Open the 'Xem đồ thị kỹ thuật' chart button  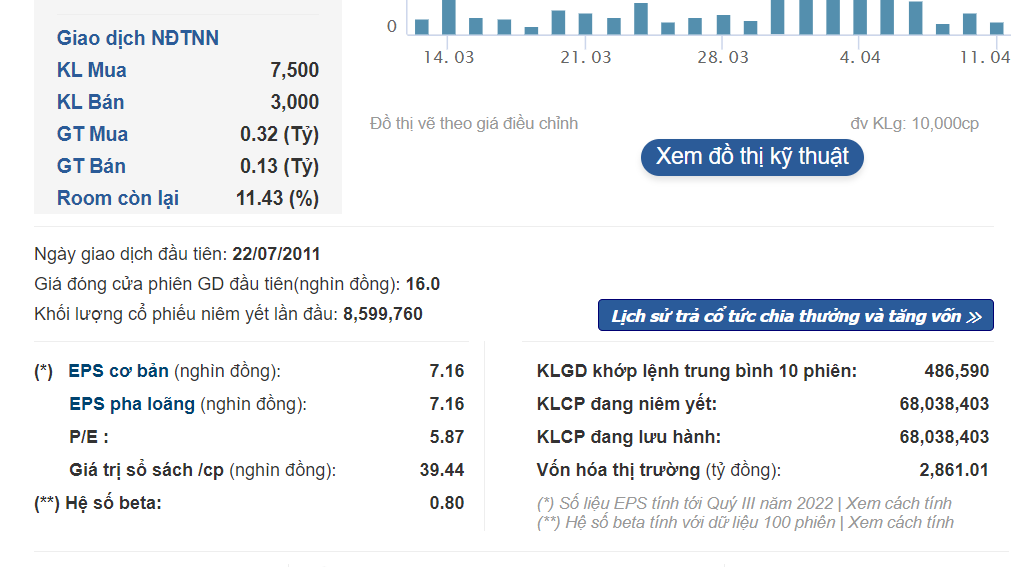(x=752, y=157)
